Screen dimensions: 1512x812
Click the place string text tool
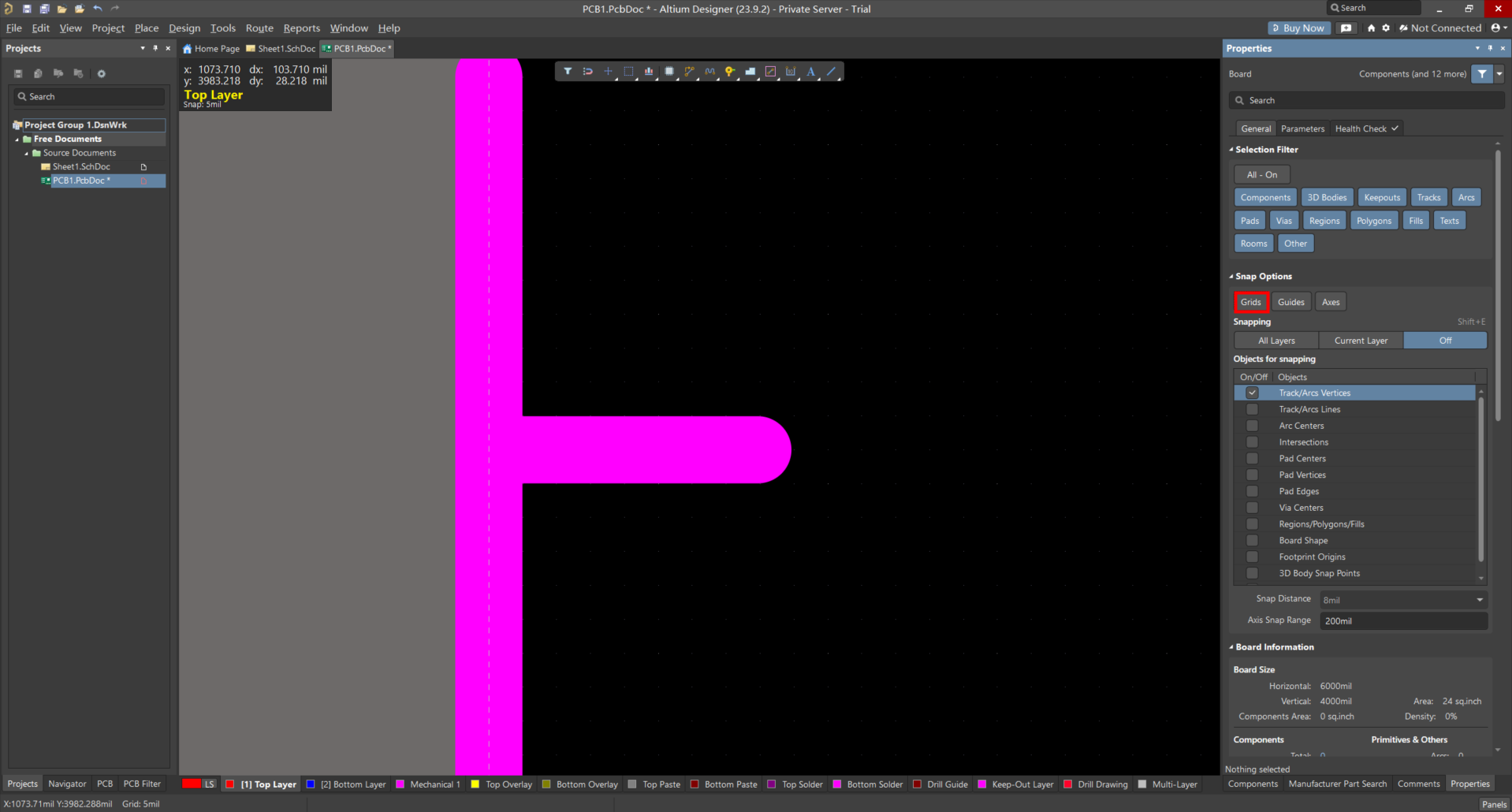[x=810, y=72]
